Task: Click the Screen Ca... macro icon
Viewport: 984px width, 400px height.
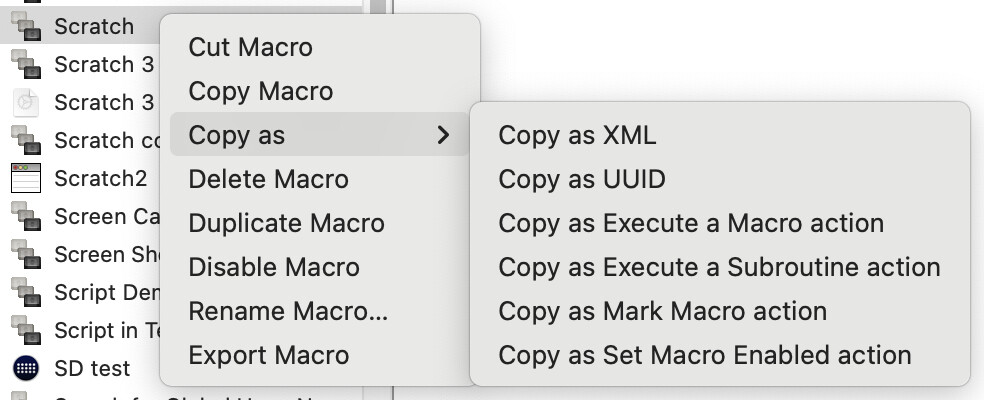Action: click(x=26, y=216)
